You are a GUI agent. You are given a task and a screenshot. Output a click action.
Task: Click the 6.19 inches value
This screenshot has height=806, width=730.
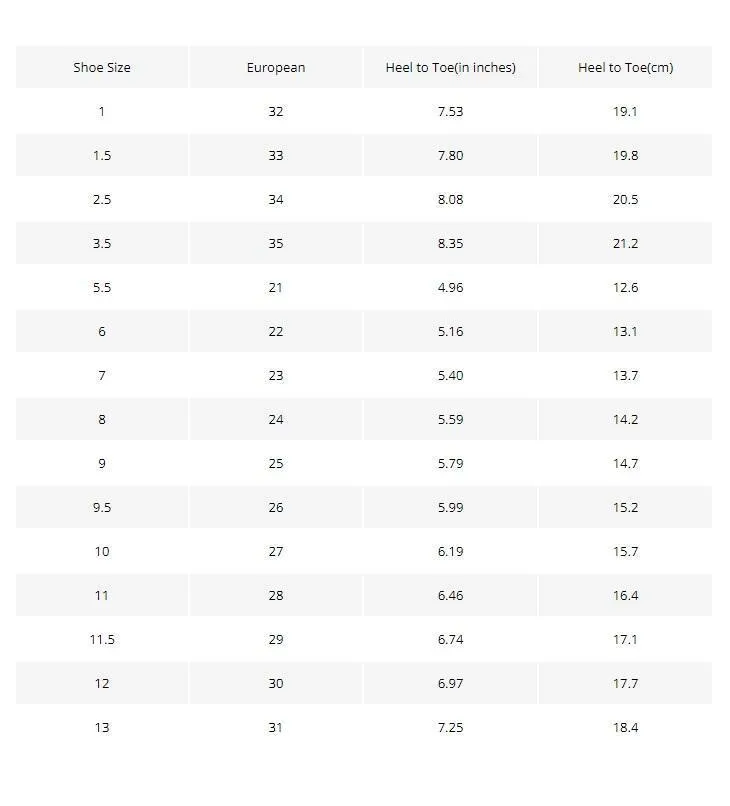point(450,552)
